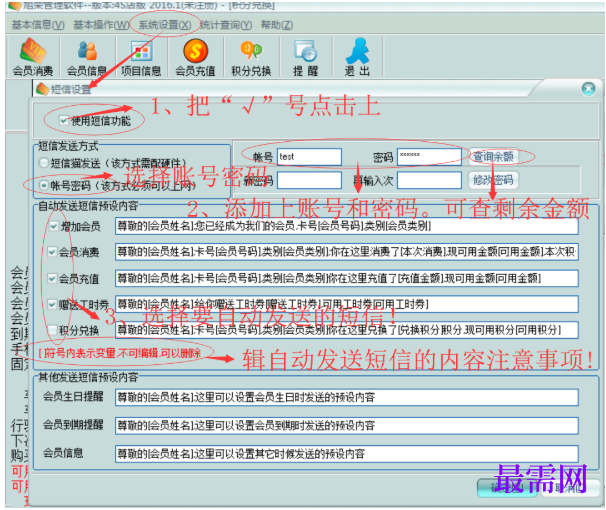Select the 短信猫发送 radio option
Screen dimensions: 606x510
44,163
